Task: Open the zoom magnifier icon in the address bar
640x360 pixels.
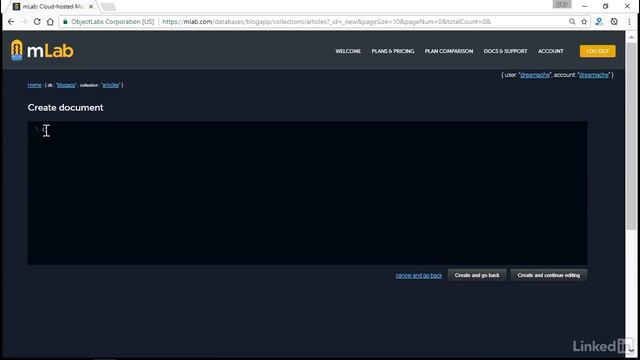Action: point(572,22)
